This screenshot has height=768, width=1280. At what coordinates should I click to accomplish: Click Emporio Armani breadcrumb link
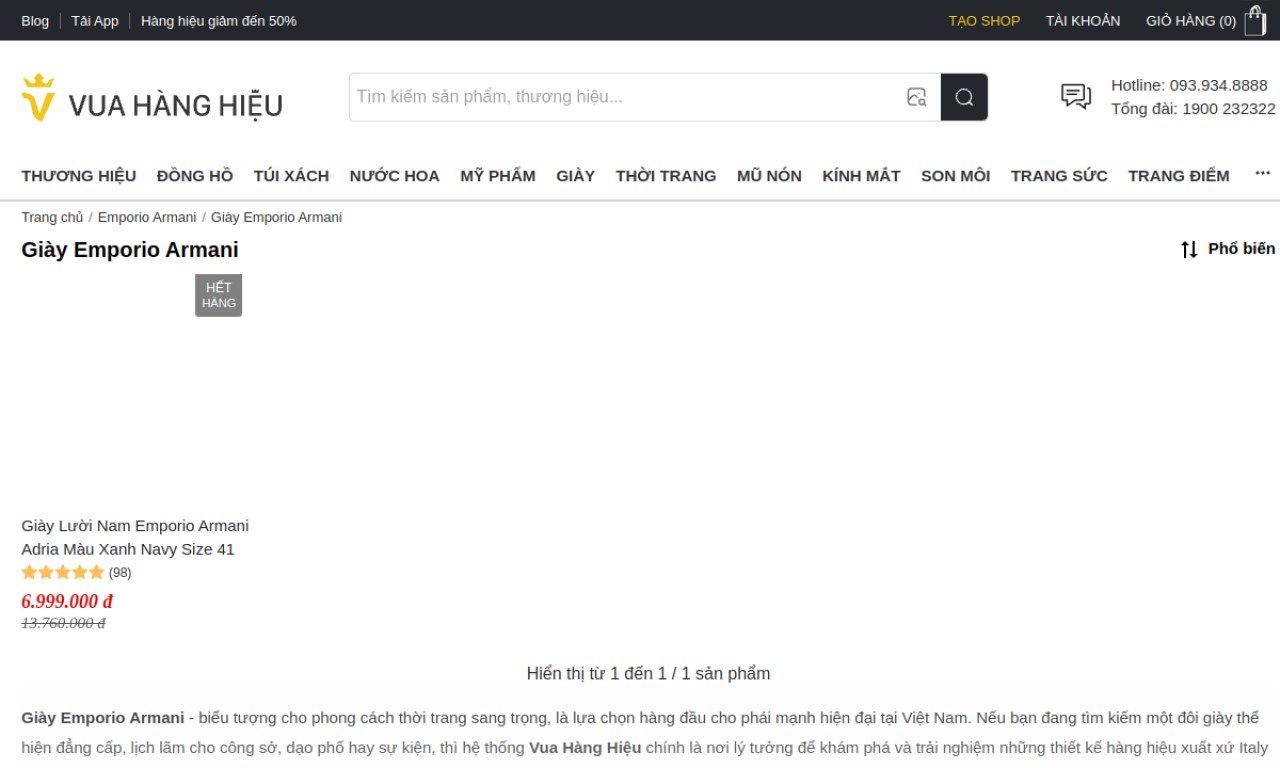[x=147, y=217]
